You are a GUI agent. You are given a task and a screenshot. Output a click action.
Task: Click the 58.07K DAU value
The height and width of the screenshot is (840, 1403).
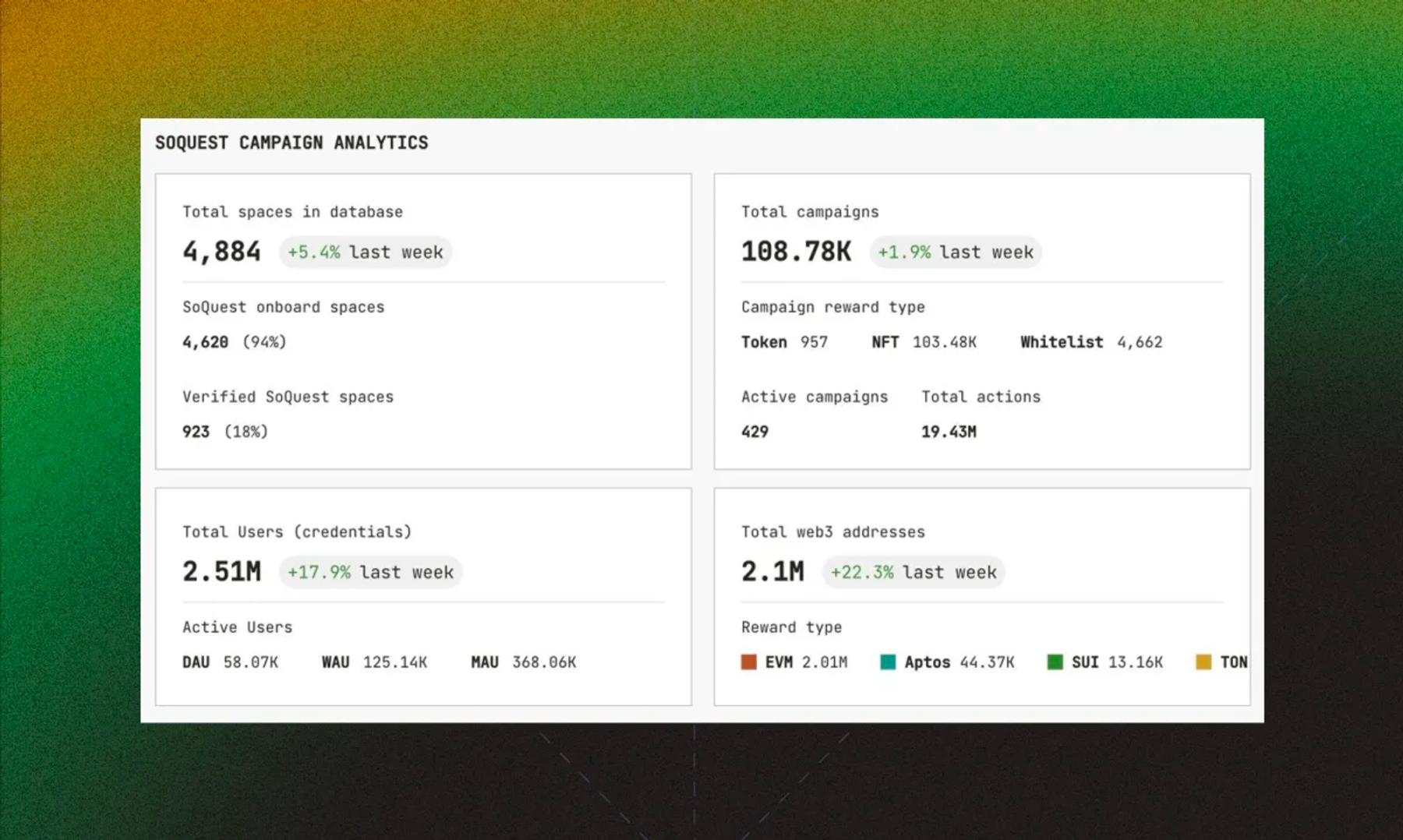pyautogui.click(x=251, y=662)
